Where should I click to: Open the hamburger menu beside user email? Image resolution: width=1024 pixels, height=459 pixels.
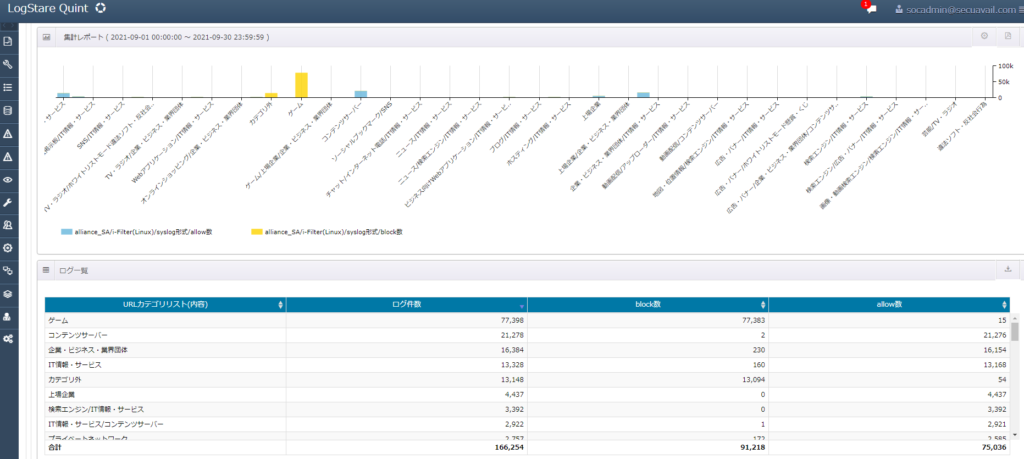pos(1021,9)
